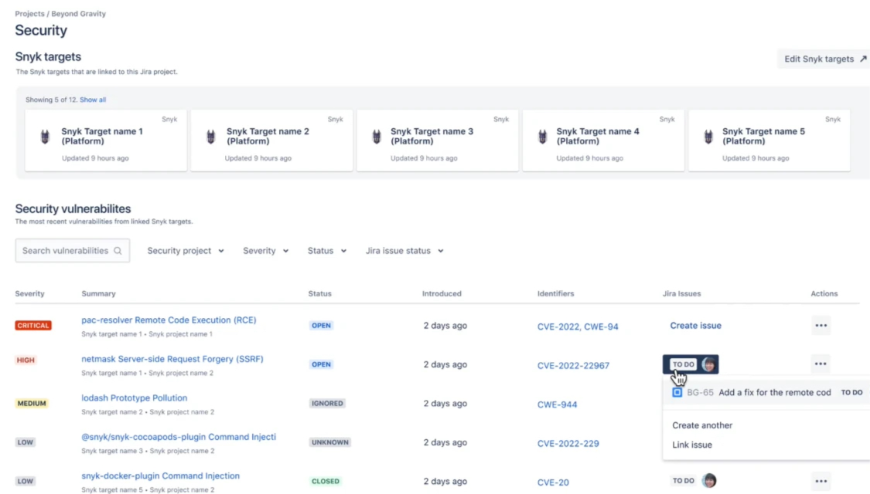
Task: Click the Snyk dog icon on Target name 5
Action: [x=708, y=137]
